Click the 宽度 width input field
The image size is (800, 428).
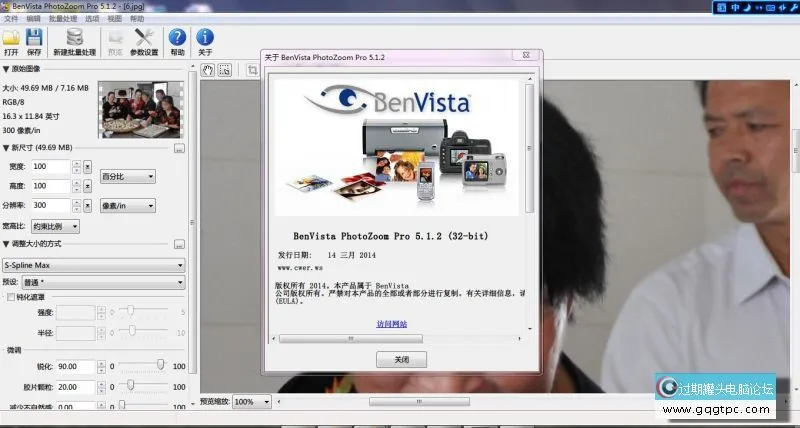coord(51,167)
